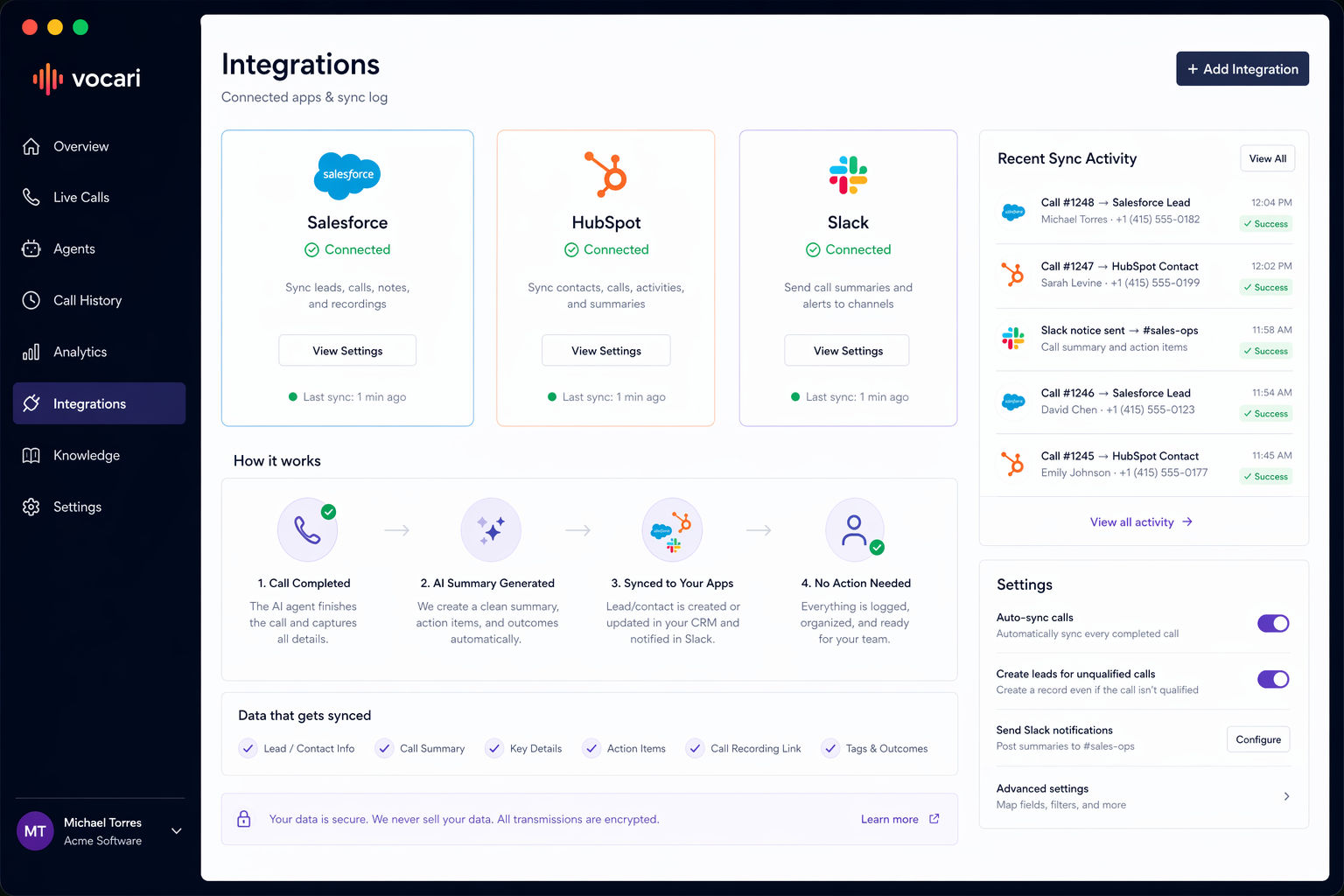Click Salesforce icon for Call #1246
The image size is (1344, 896).
(1013, 402)
